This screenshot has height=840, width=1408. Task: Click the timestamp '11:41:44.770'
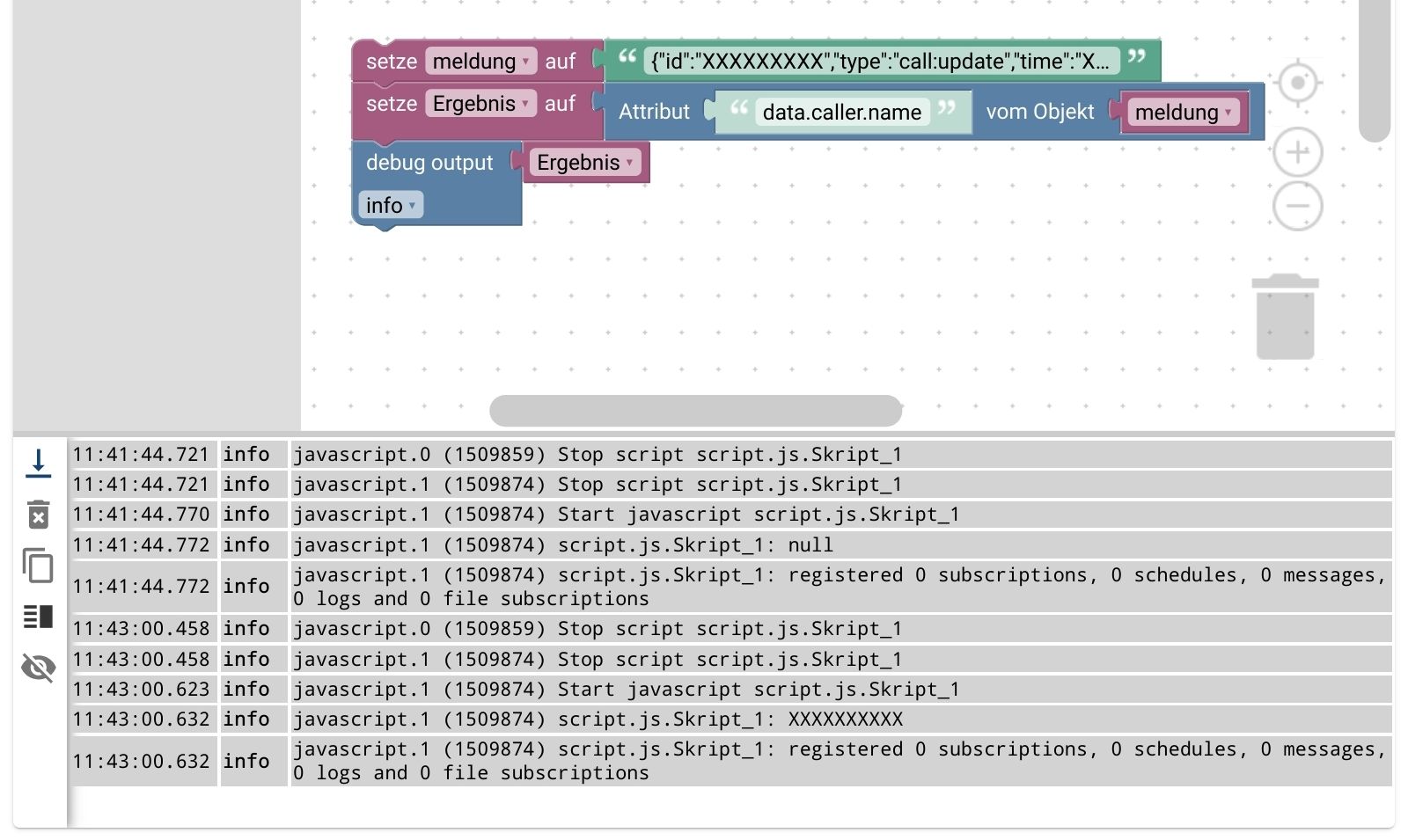pos(141,514)
